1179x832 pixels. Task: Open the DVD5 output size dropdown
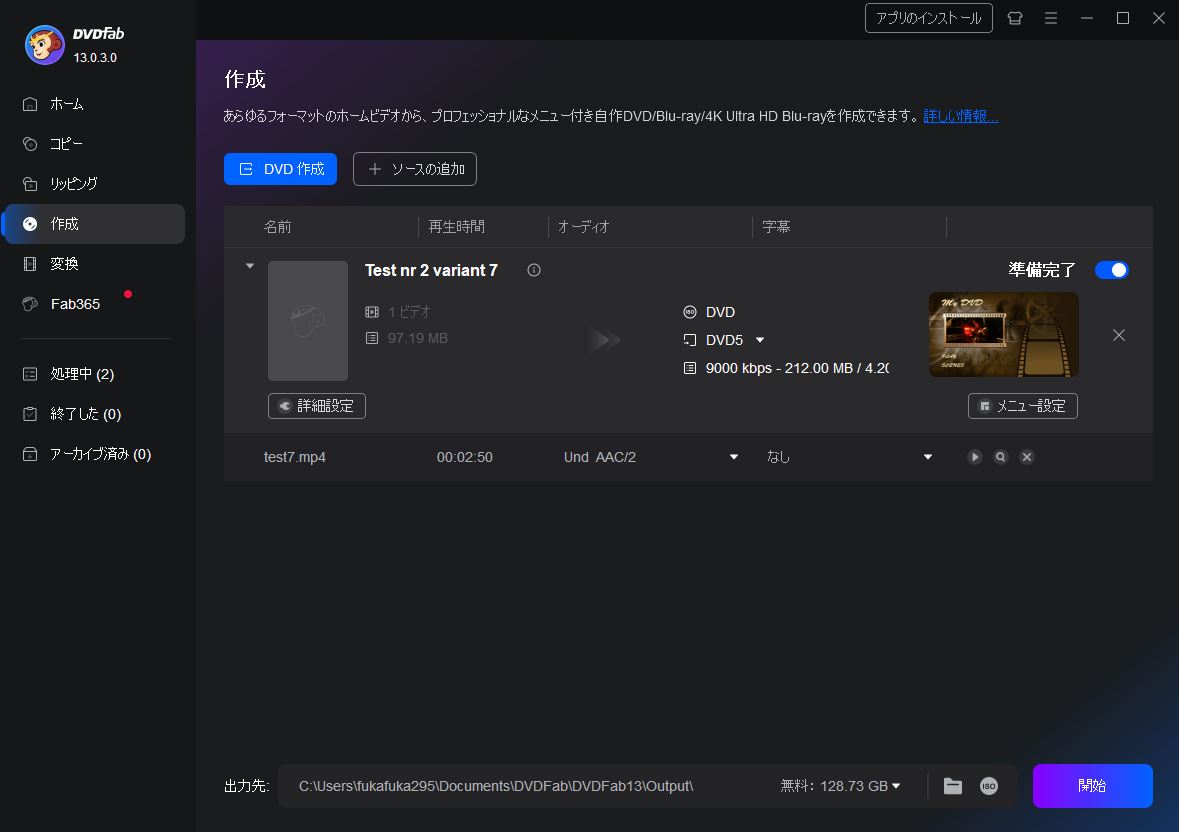click(760, 340)
